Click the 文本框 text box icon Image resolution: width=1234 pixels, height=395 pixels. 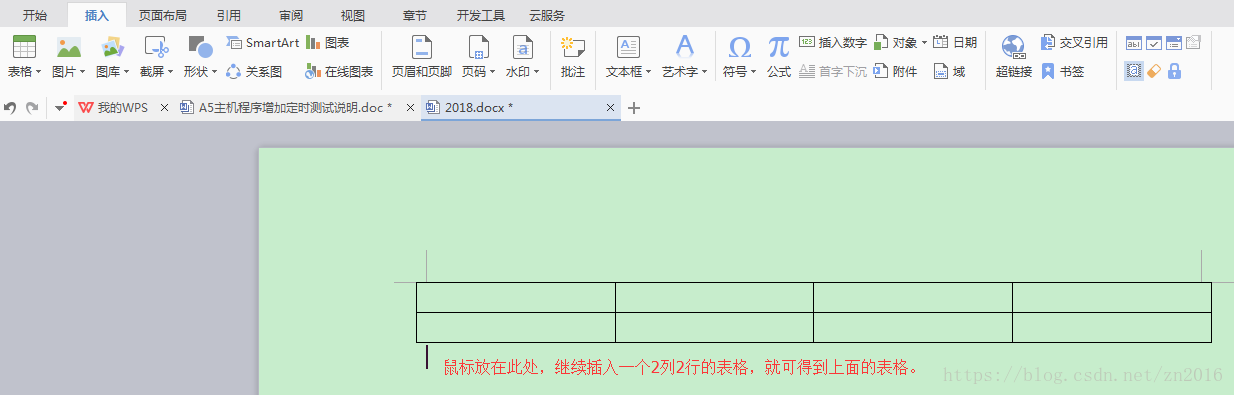tap(628, 47)
